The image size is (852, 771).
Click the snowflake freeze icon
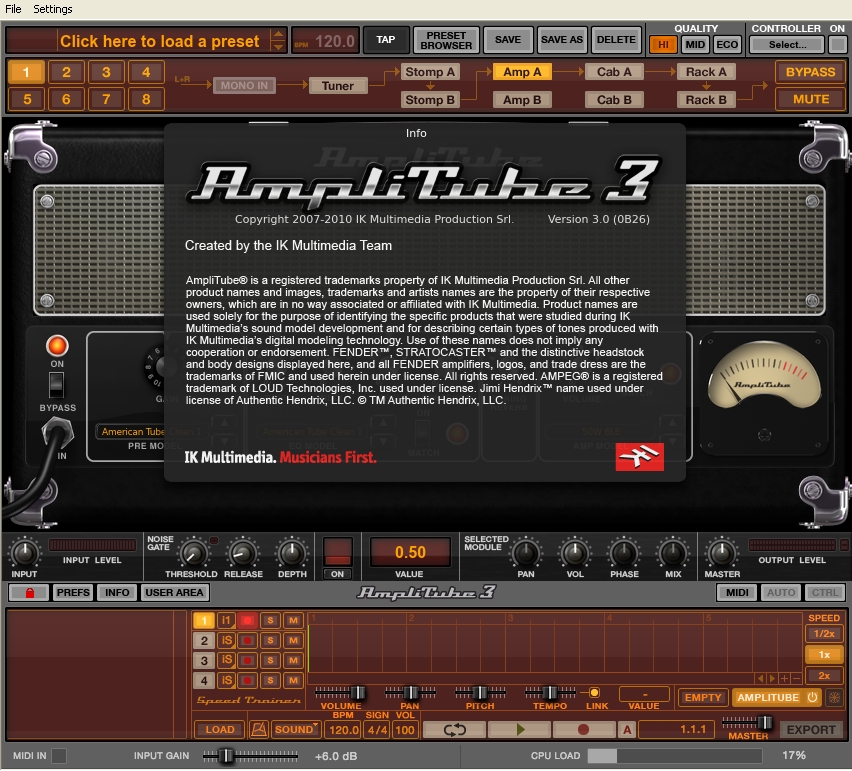(x=834, y=698)
